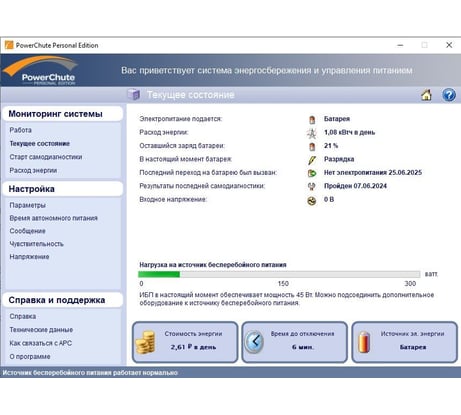
Task: Click power tower icon next to 1,08 кВтч
Action: pyautogui.click(x=312, y=133)
